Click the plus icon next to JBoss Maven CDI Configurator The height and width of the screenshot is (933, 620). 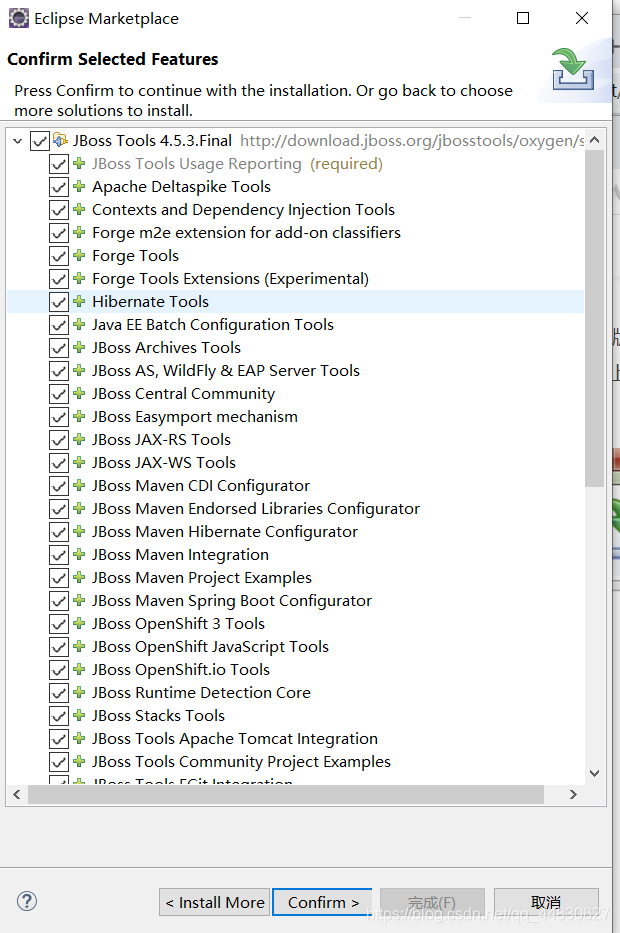tap(79, 485)
